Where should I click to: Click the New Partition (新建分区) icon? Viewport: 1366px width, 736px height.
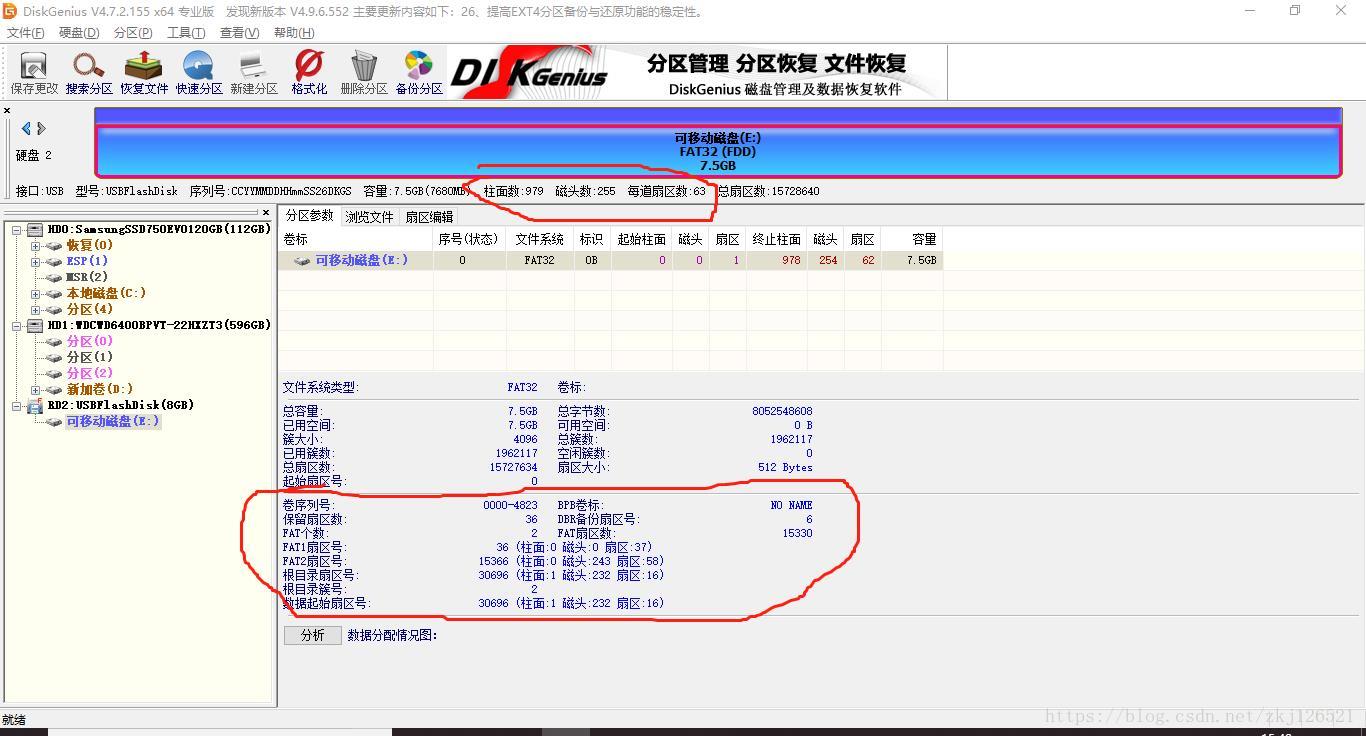coord(254,73)
